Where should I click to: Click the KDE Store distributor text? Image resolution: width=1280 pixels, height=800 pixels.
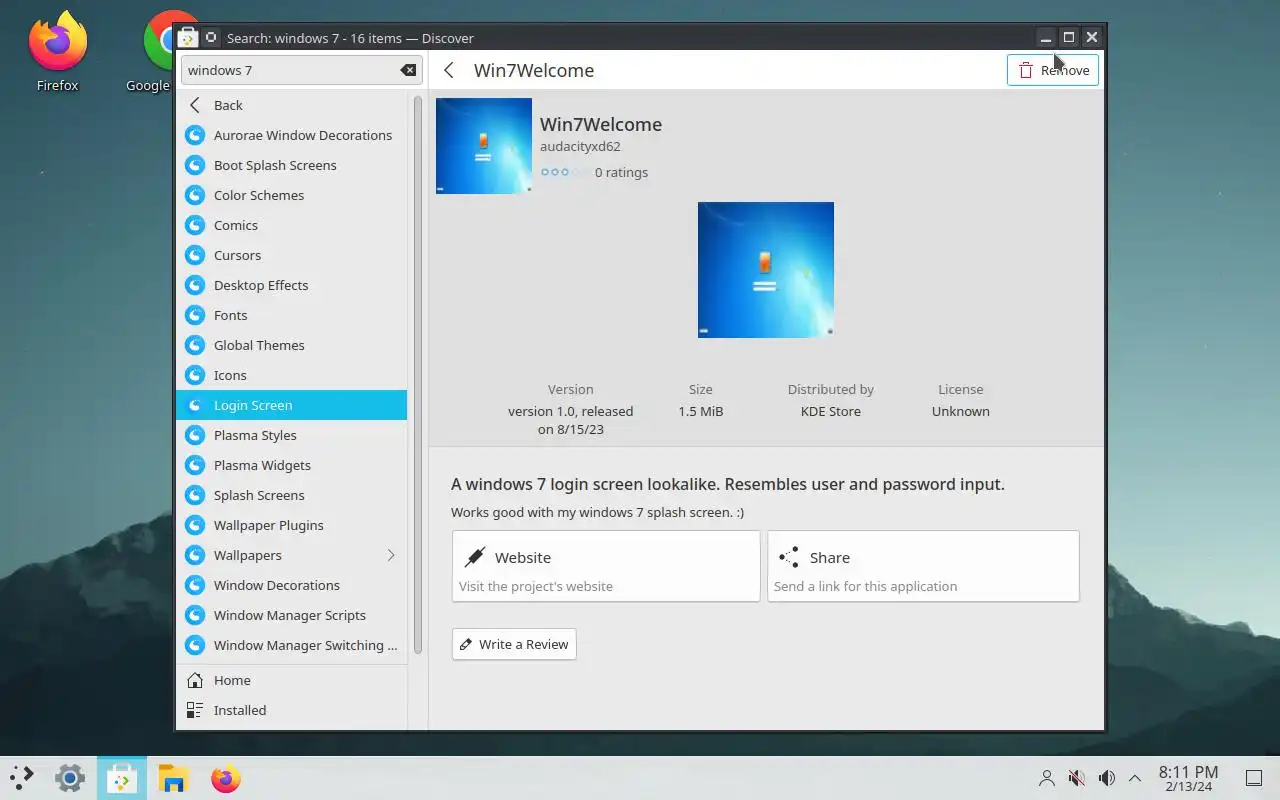[x=831, y=411]
